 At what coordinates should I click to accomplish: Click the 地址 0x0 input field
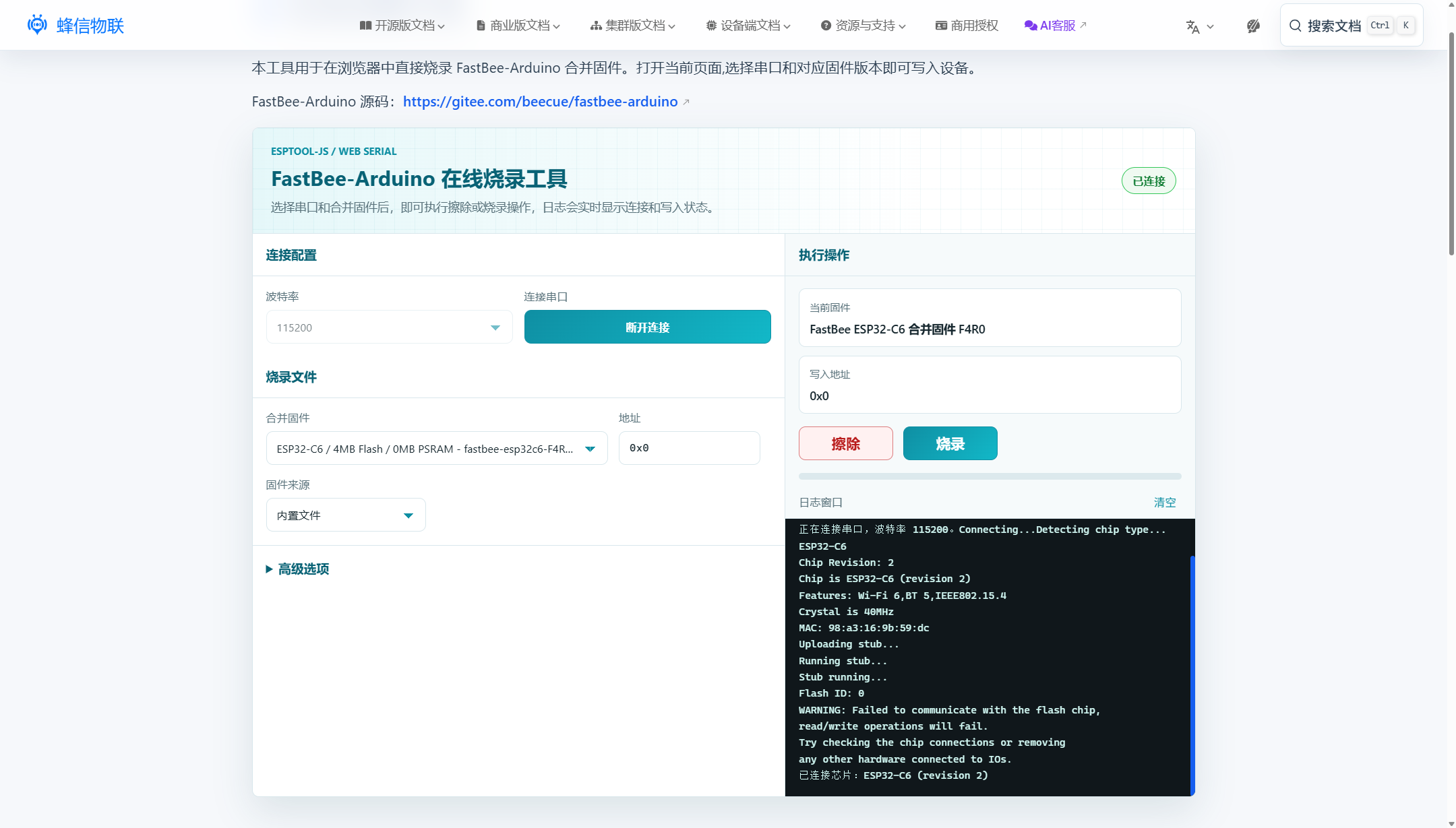(x=689, y=449)
